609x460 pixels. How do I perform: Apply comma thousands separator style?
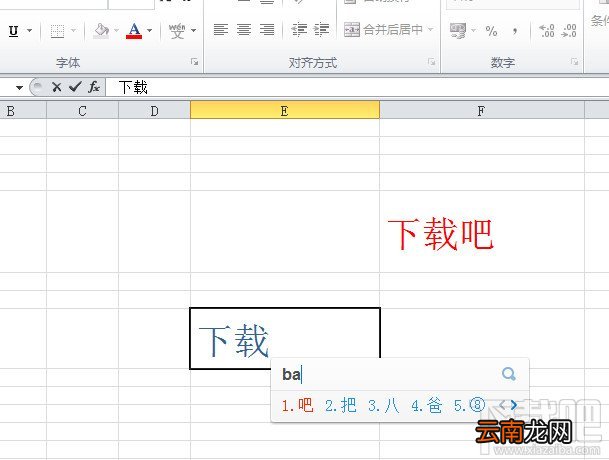[515, 31]
